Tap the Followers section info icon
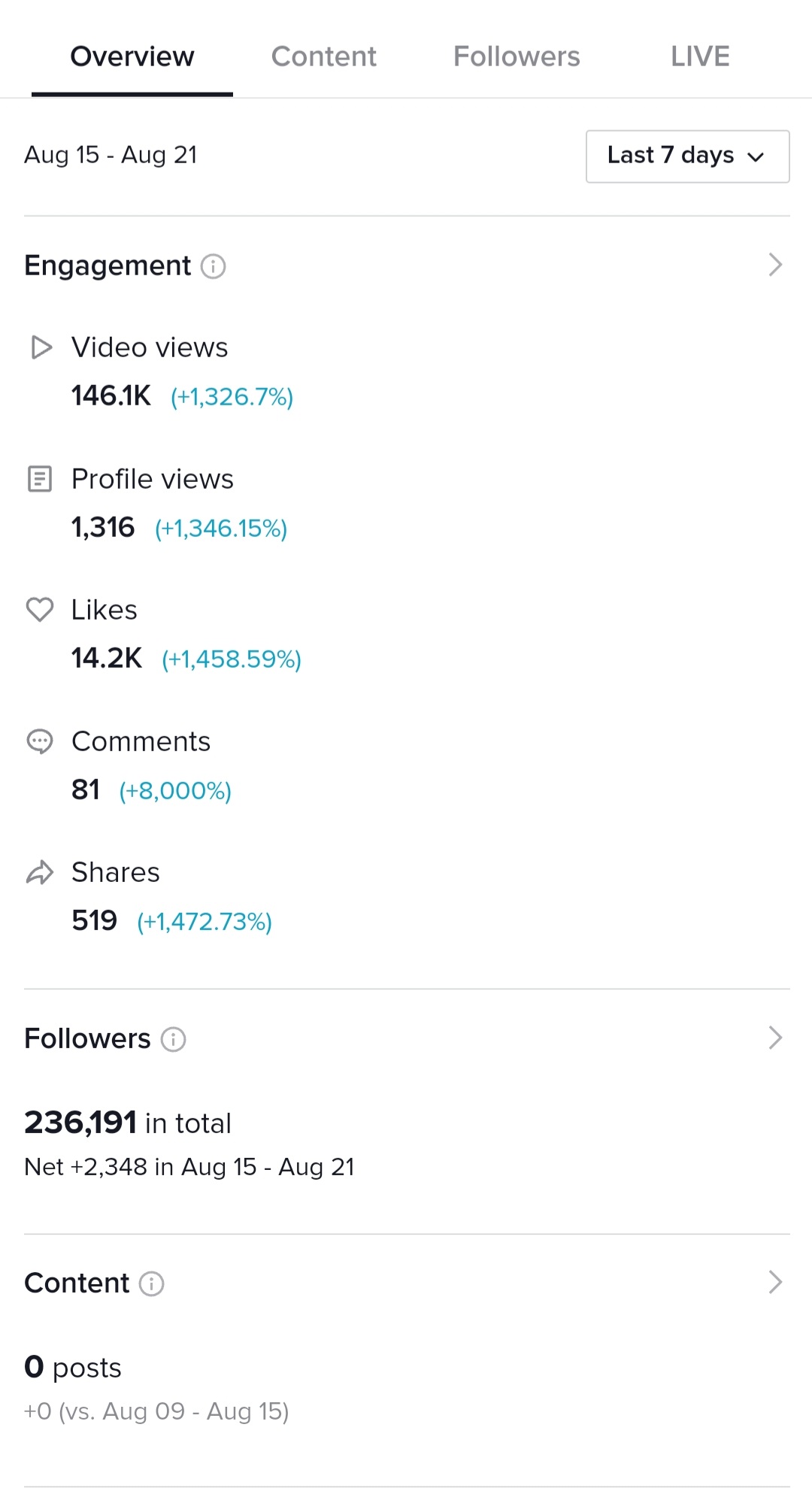 pyautogui.click(x=173, y=1039)
